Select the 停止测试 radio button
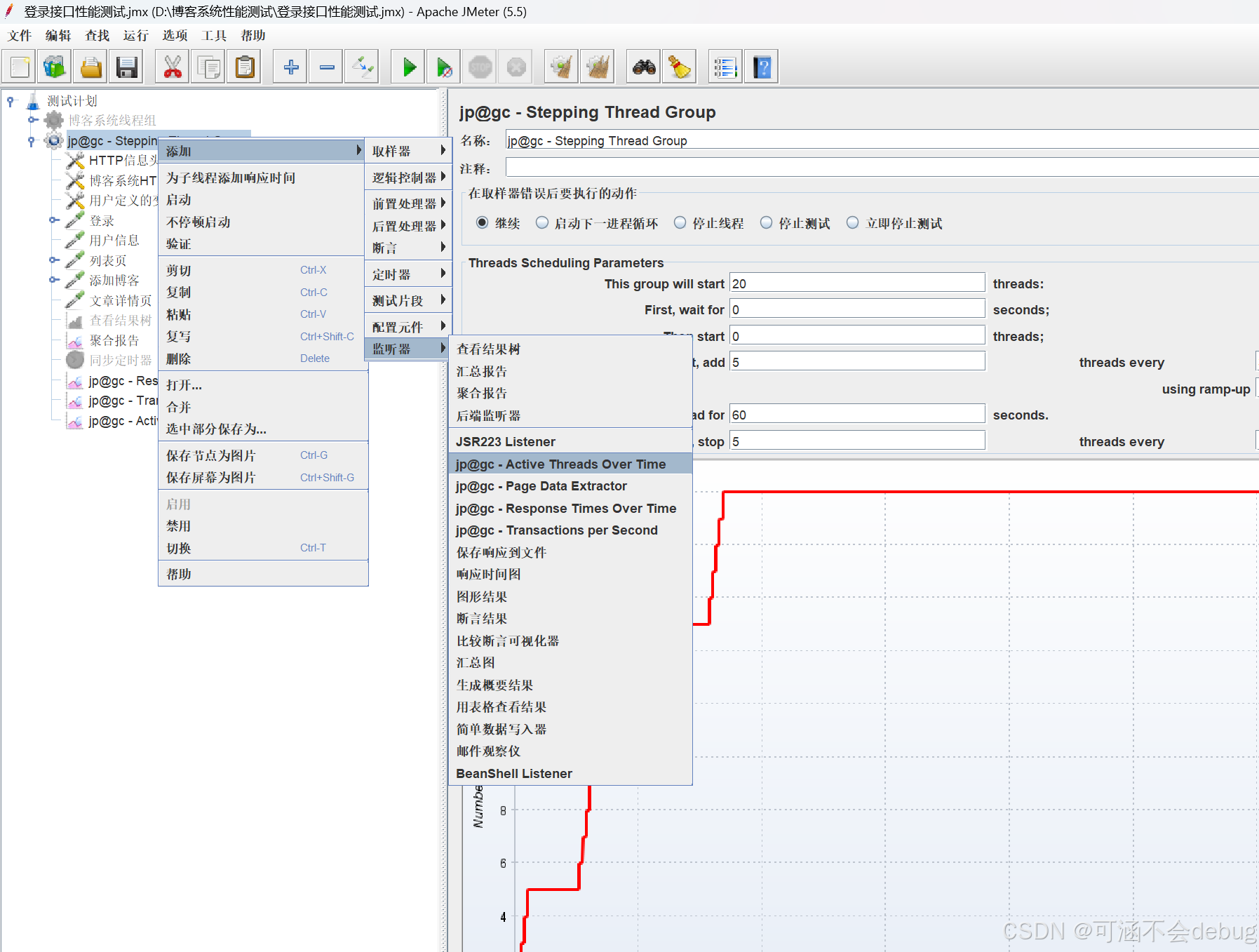The image size is (1259, 952). tap(767, 223)
